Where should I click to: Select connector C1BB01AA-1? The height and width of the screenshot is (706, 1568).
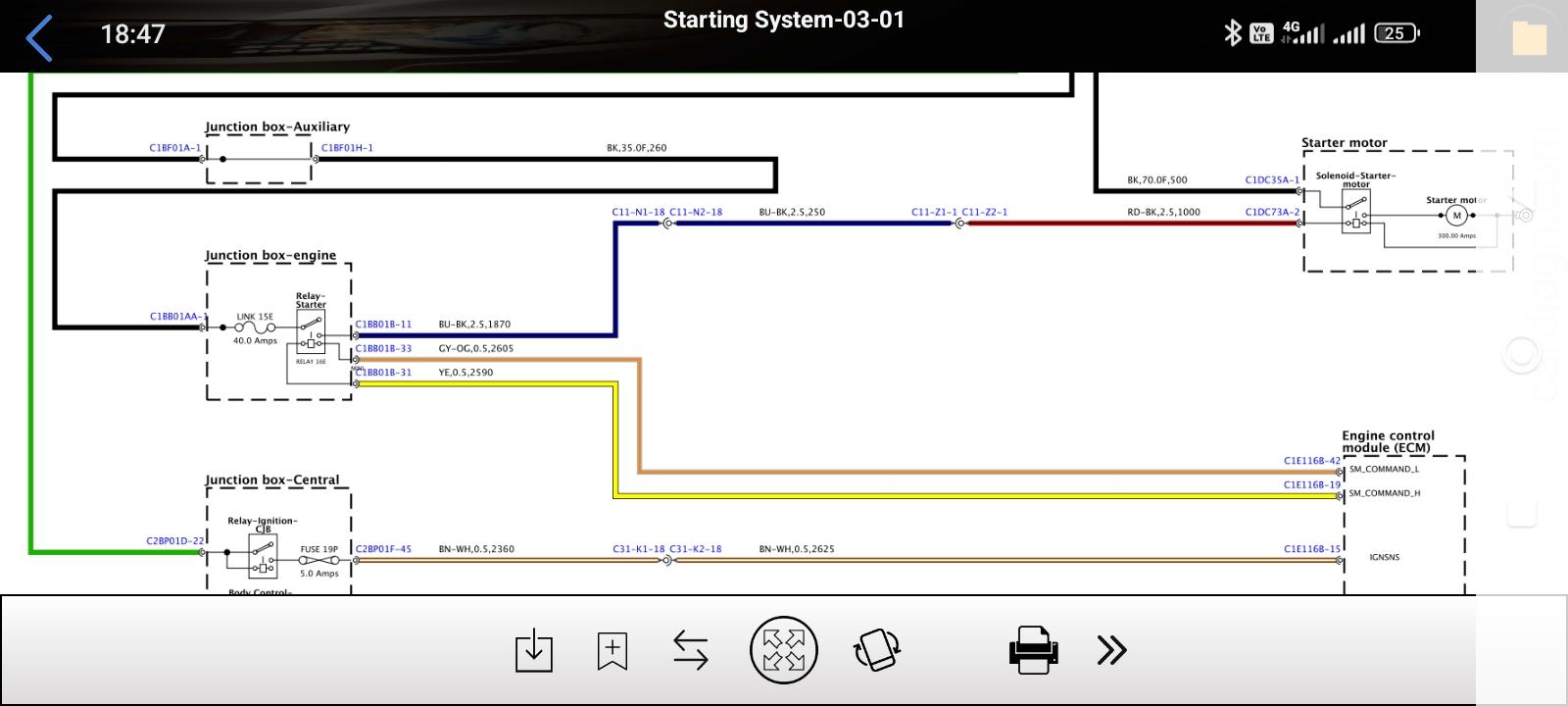point(178,317)
